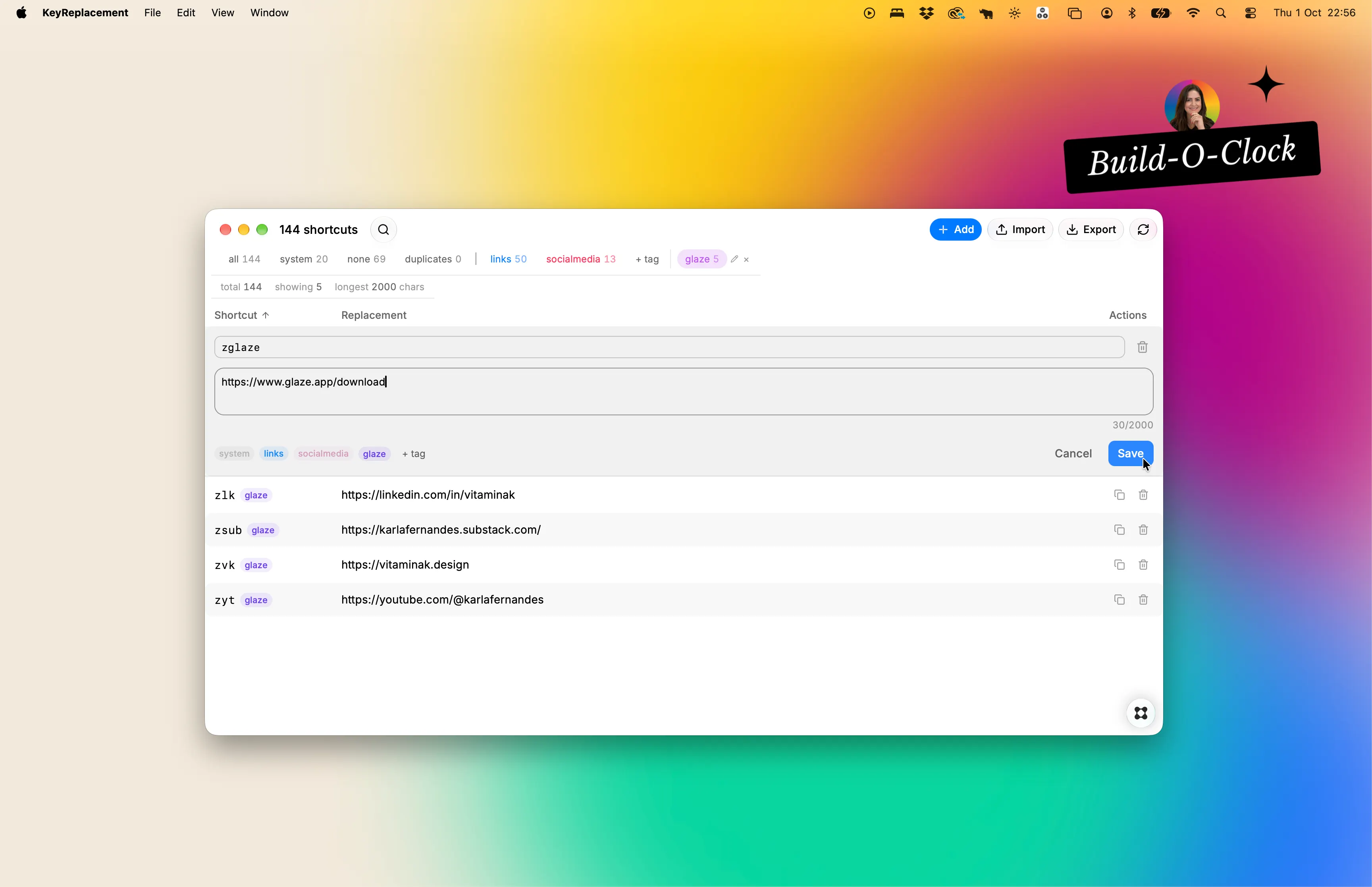The width and height of the screenshot is (1372, 887).
Task: Click the zglaze shortcut name field
Action: (669, 347)
